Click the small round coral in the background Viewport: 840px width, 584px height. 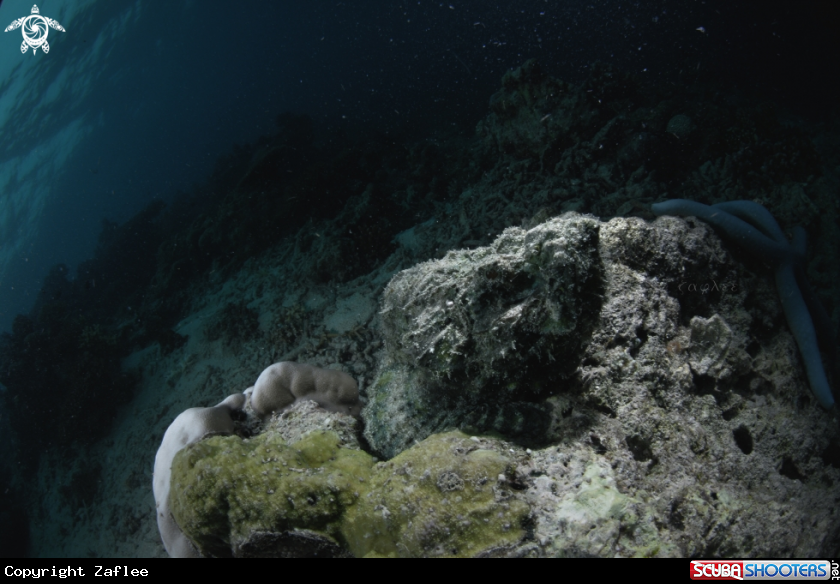pos(680,125)
